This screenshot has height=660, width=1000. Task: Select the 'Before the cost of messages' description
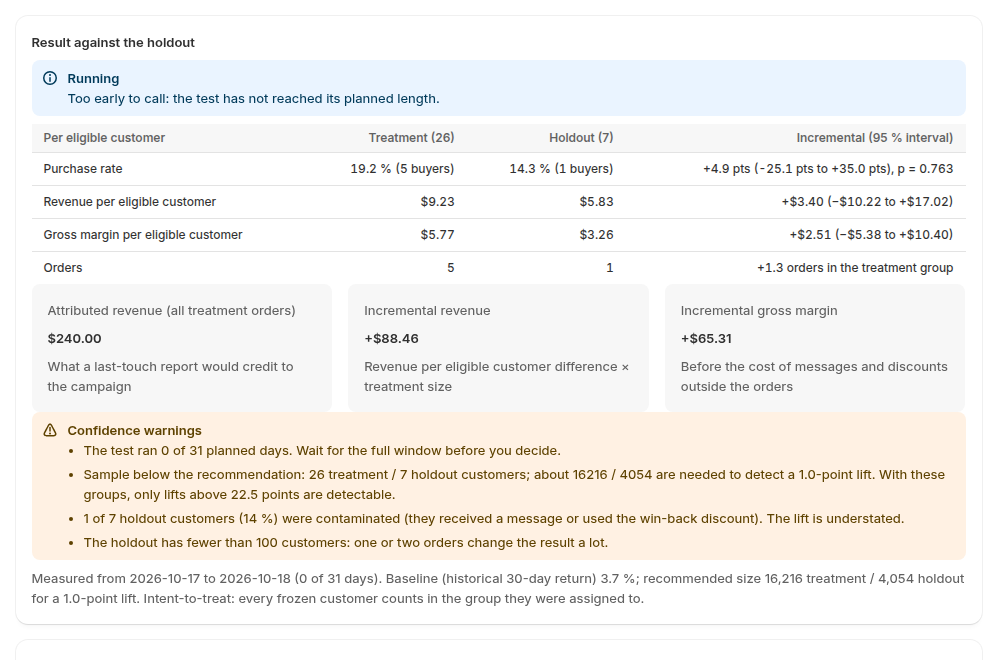[x=814, y=376]
